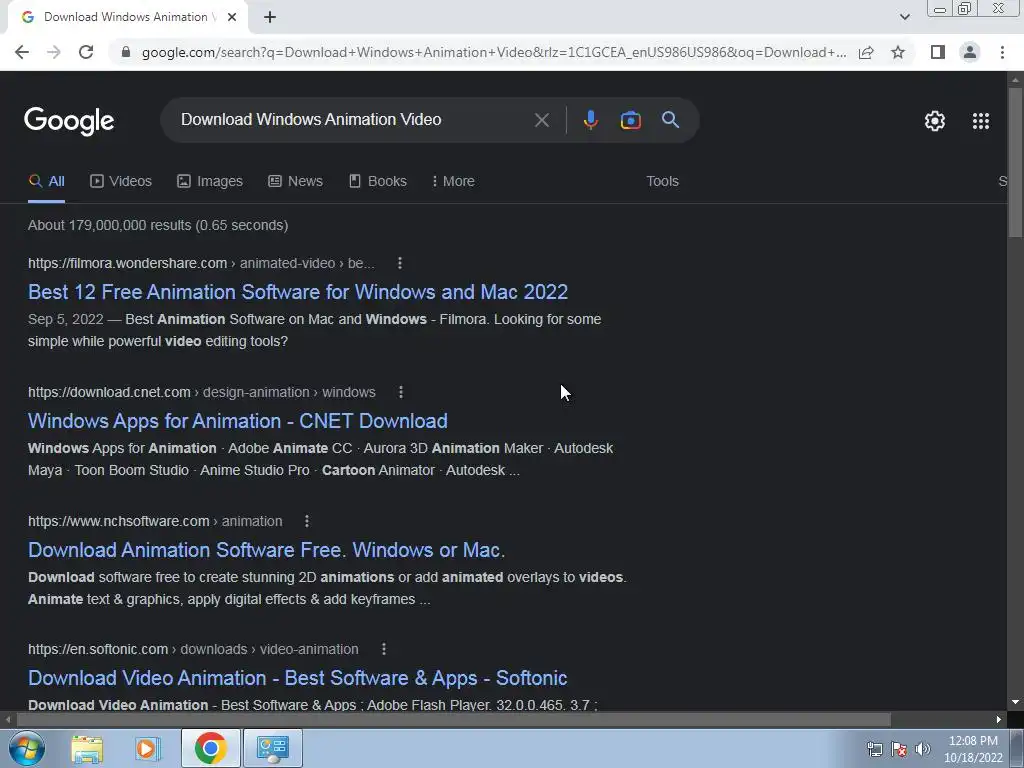This screenshot has height=768, width=1024.
Task: Open Download Video Animation Softonic result
Action: point(297,679)
